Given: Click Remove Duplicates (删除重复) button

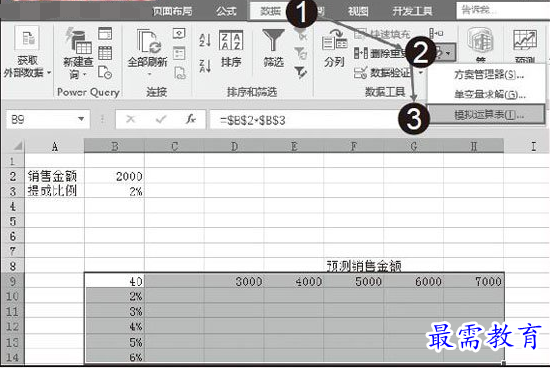Looking at the screenshot, I should (x=381, y=53).
